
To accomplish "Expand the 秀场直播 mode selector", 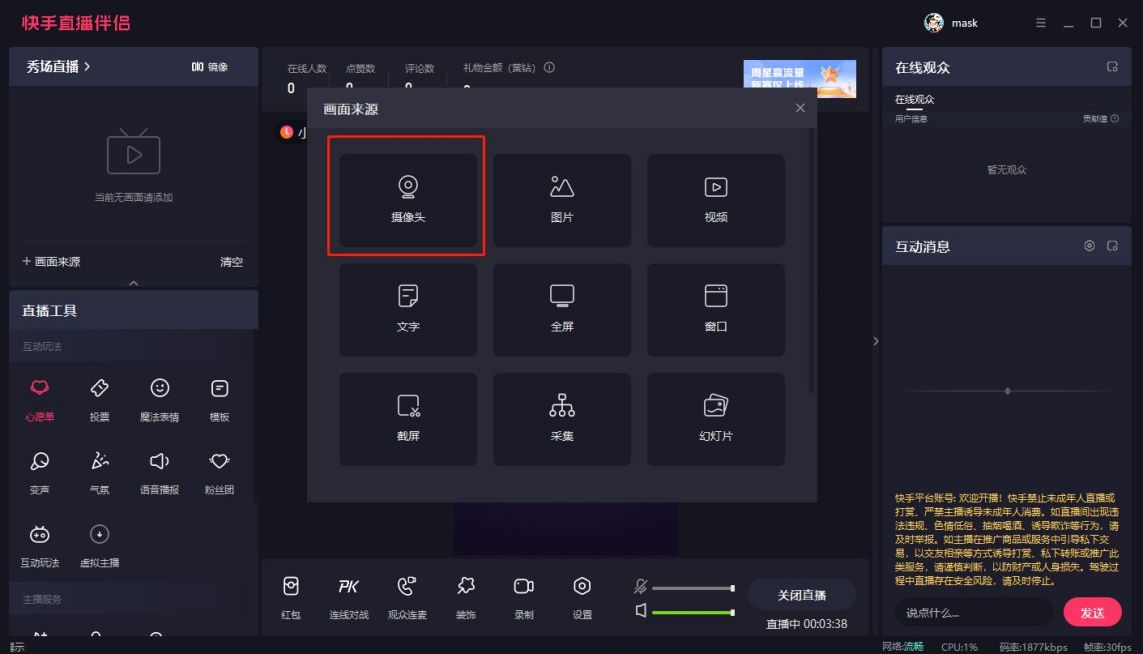I will (x=58, y=66).
